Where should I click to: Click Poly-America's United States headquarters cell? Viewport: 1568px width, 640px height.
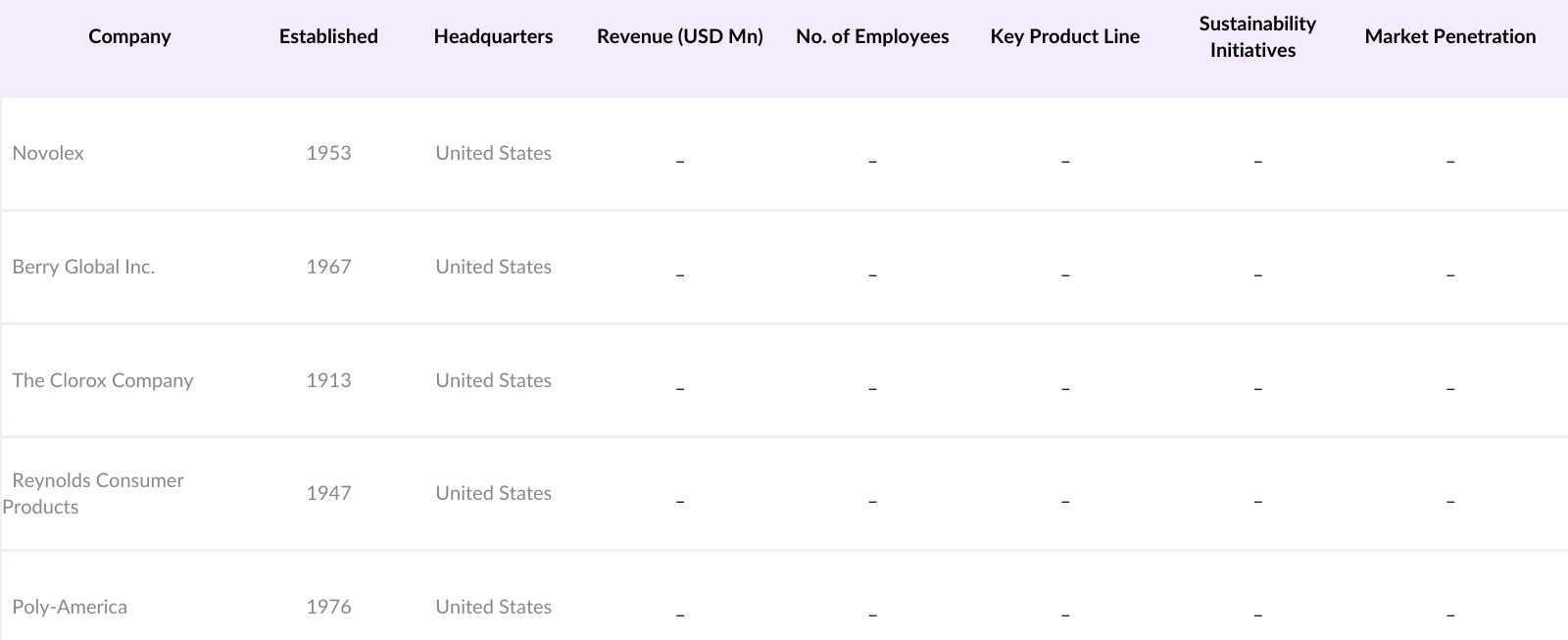[493, 608]
